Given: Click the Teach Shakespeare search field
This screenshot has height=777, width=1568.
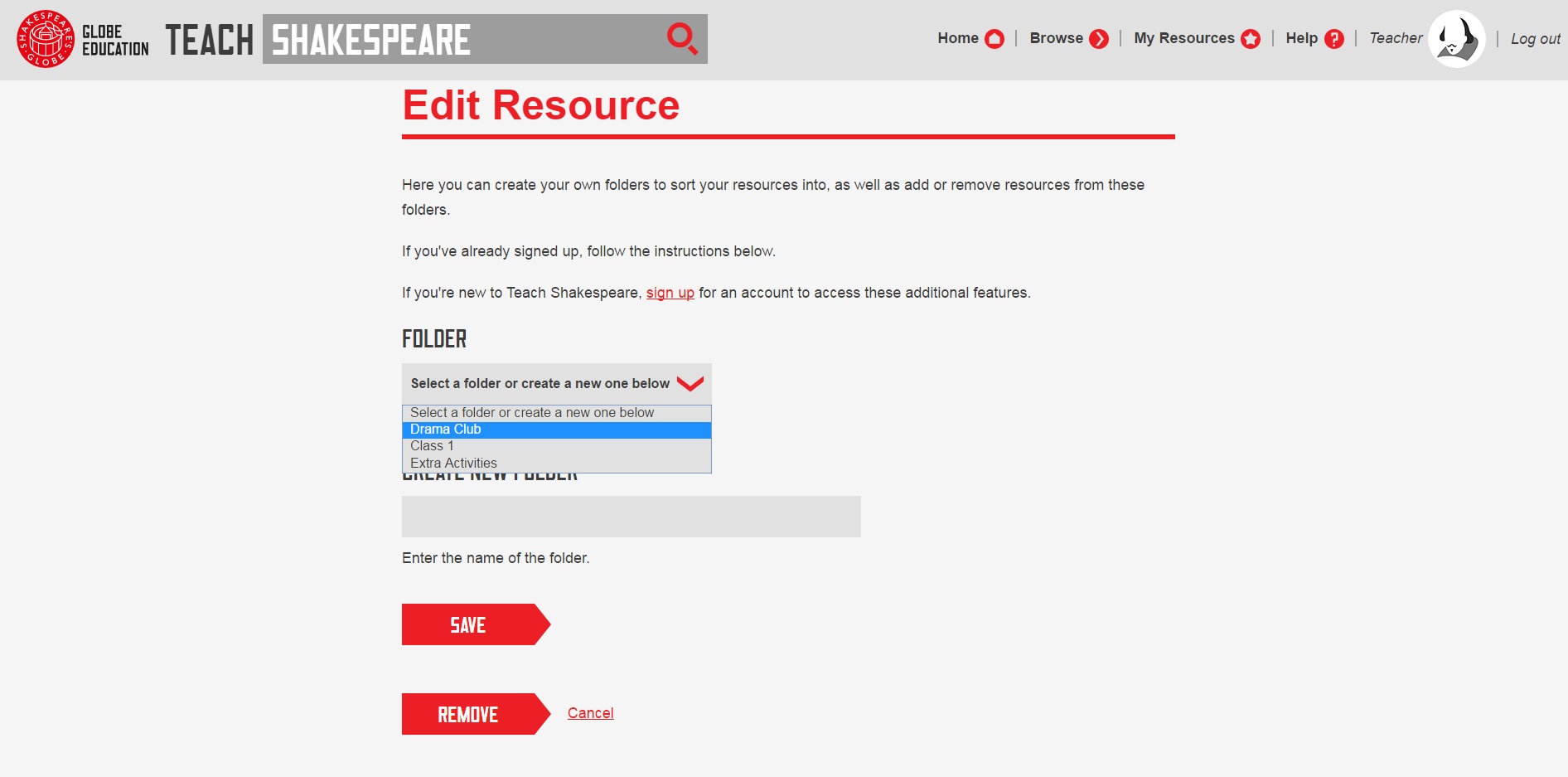Looking at the screenshot, I should (x=485, y=39).
